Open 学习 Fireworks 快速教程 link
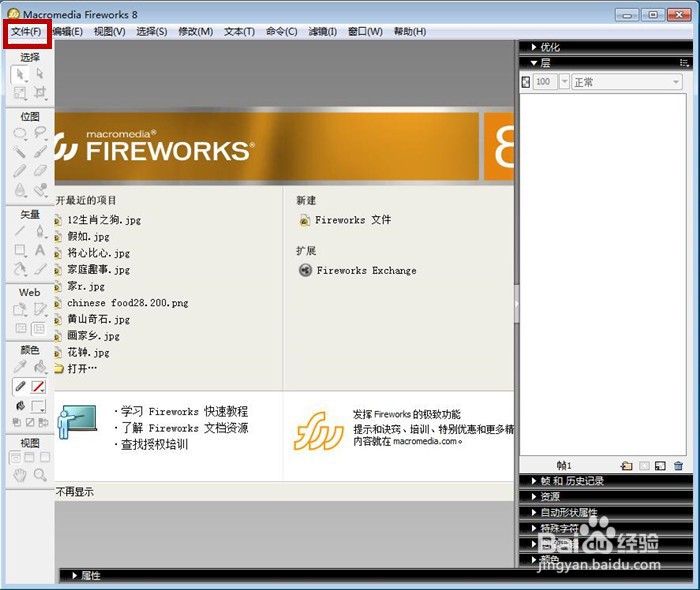 (x=184, y=411)
